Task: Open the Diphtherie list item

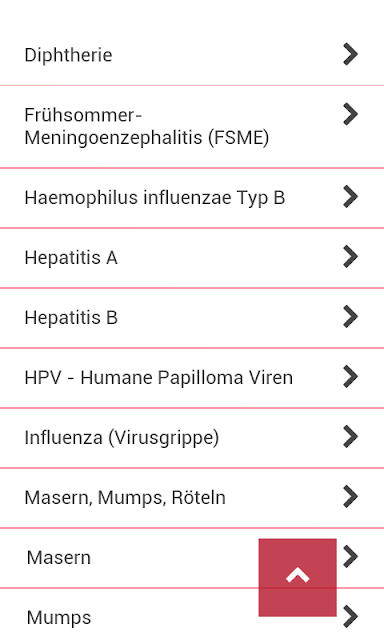Action: 192,55
